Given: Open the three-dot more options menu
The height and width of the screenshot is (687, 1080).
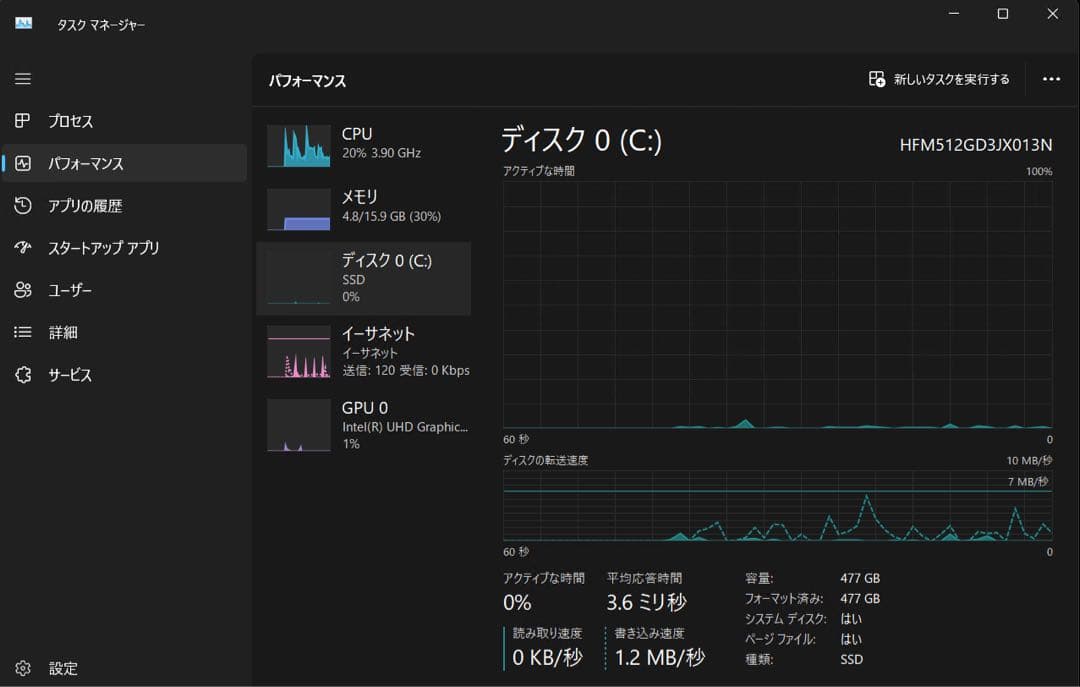Looking at the screenshot, I should (1051, 79).
